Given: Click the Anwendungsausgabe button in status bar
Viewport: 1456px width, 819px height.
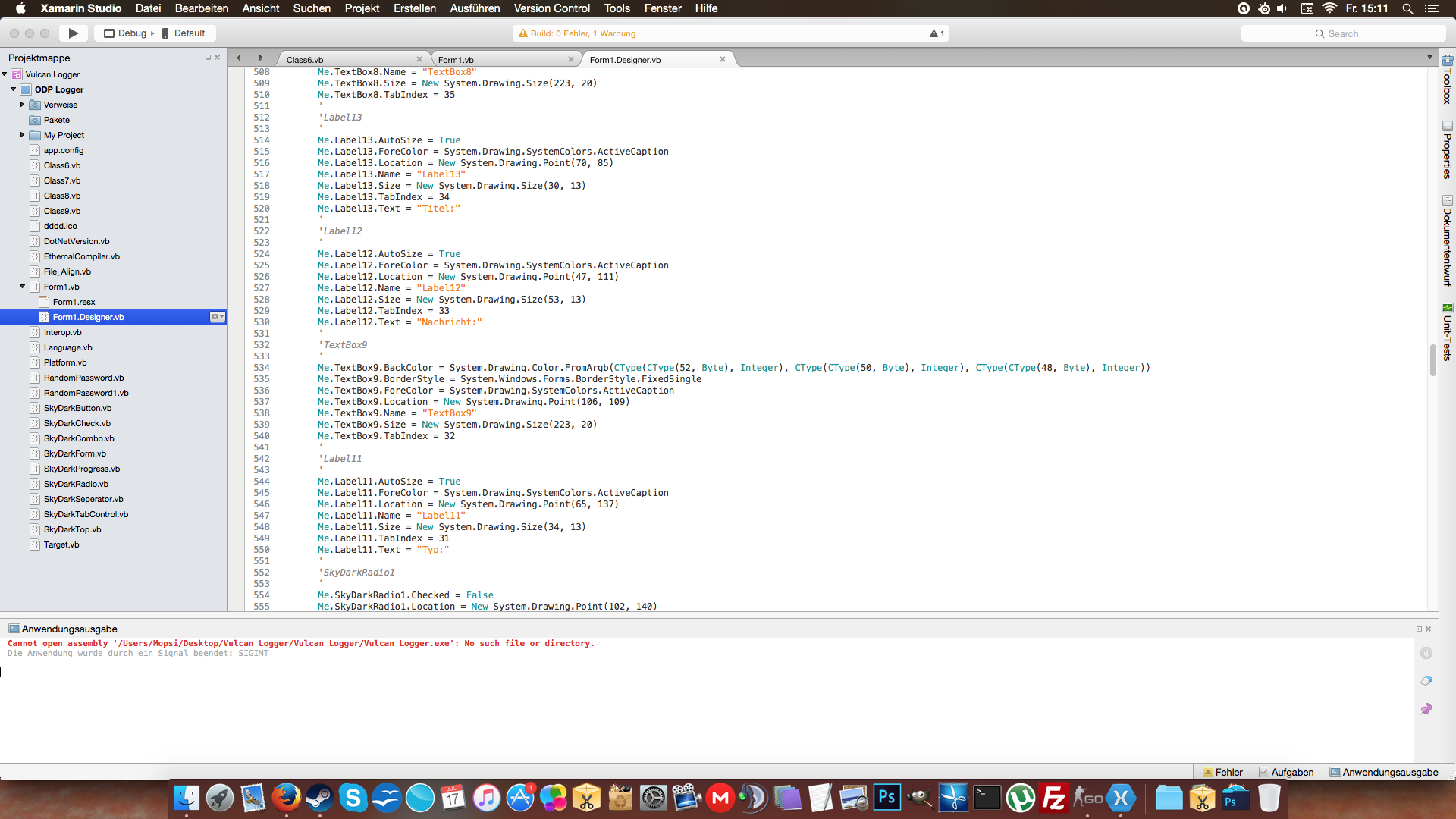Looking at the screenshot, I should tap(1384, 772).
